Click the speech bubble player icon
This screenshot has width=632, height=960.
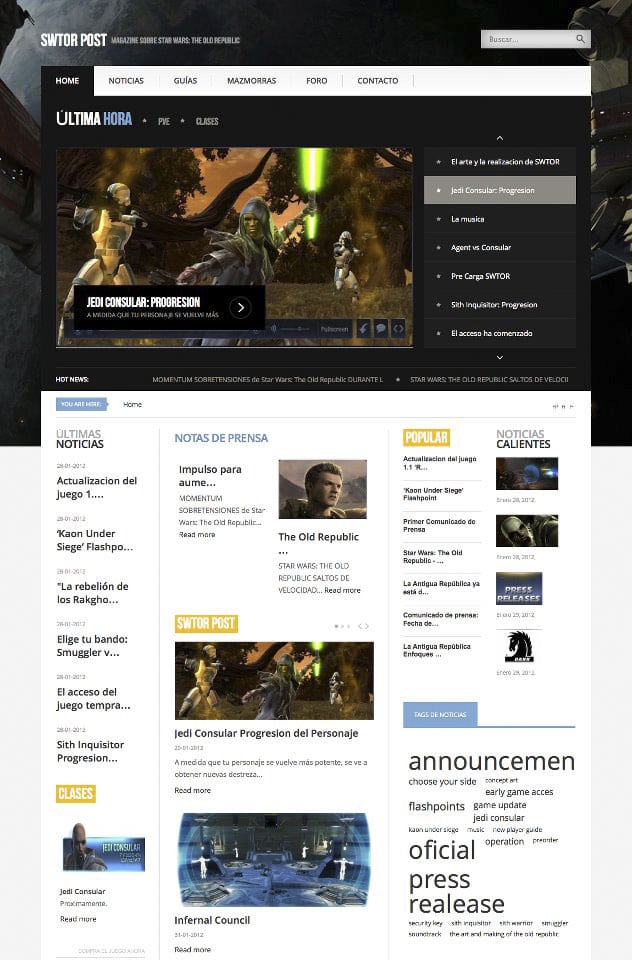(x=381, y=329)
